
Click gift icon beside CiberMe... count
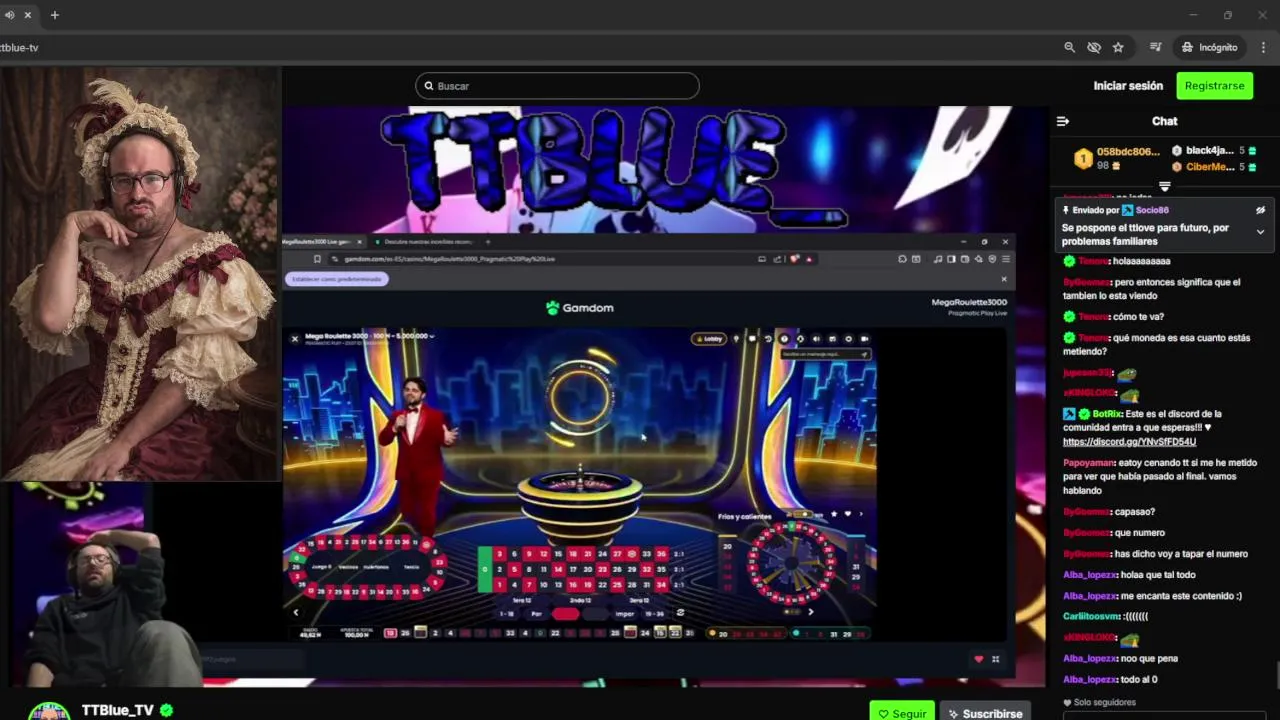1252,167
